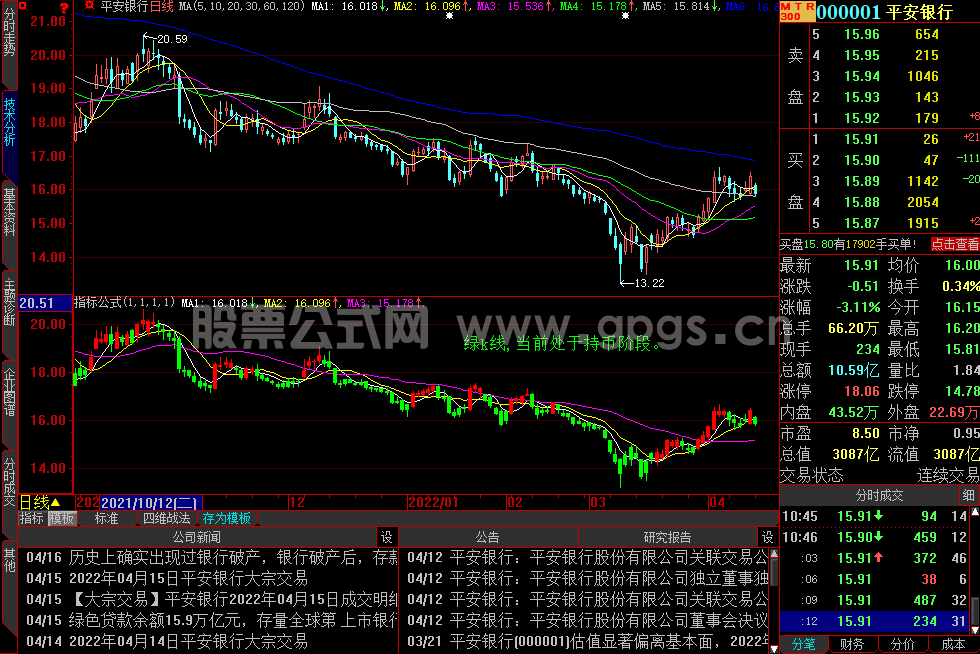Switch to 研究报告 panel tab

coord(668,537)
